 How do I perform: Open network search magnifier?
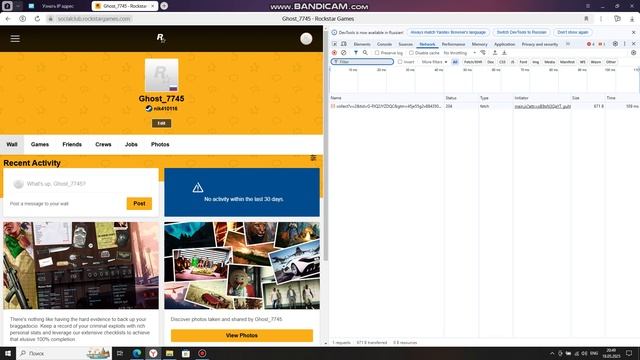pos(365,53)
